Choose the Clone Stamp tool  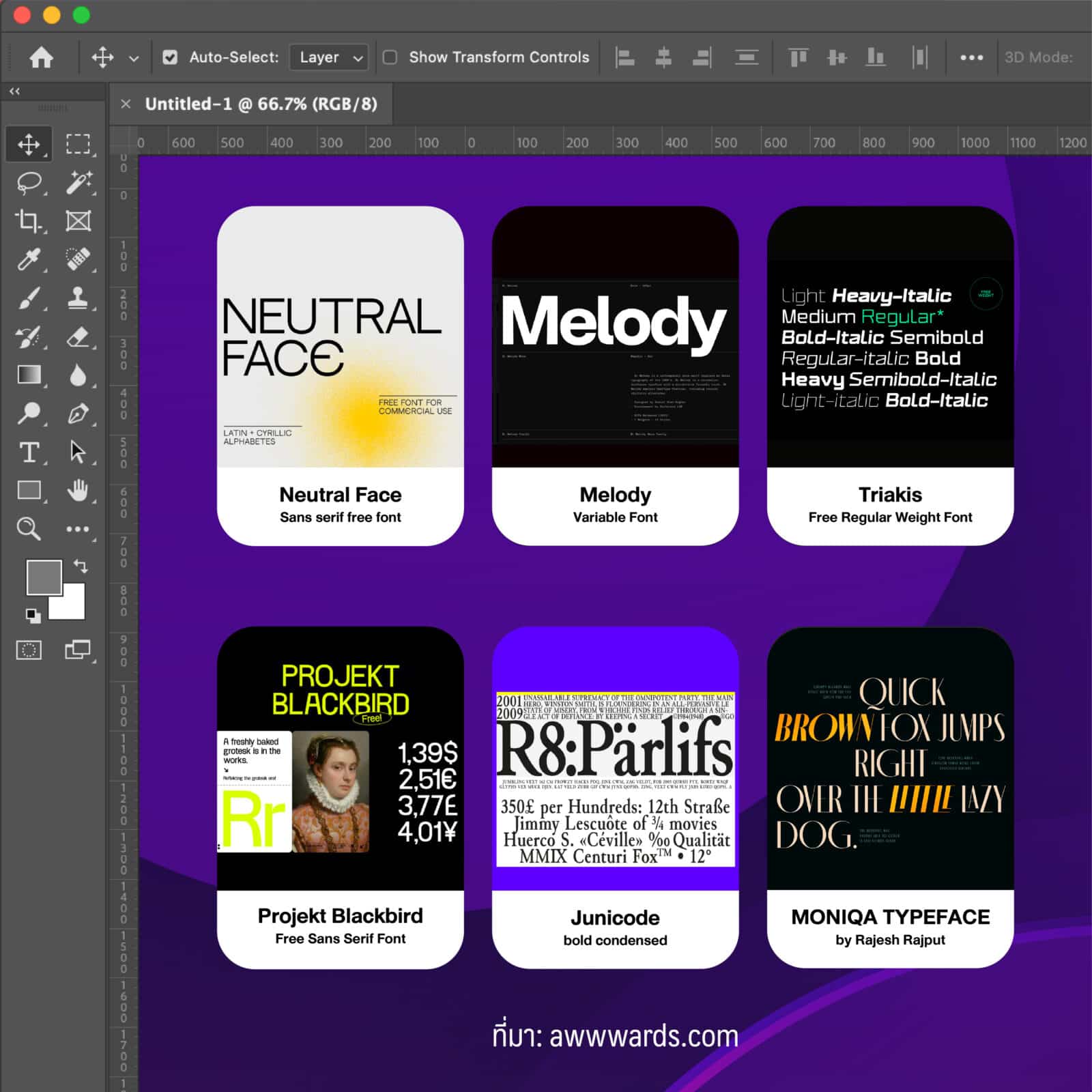pyautogui.click(x=78, y=298)
